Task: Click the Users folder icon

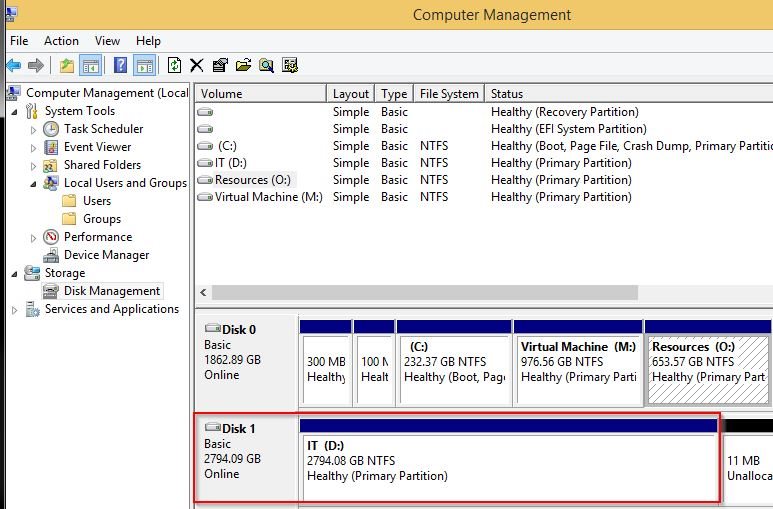Action: (69, 201)
